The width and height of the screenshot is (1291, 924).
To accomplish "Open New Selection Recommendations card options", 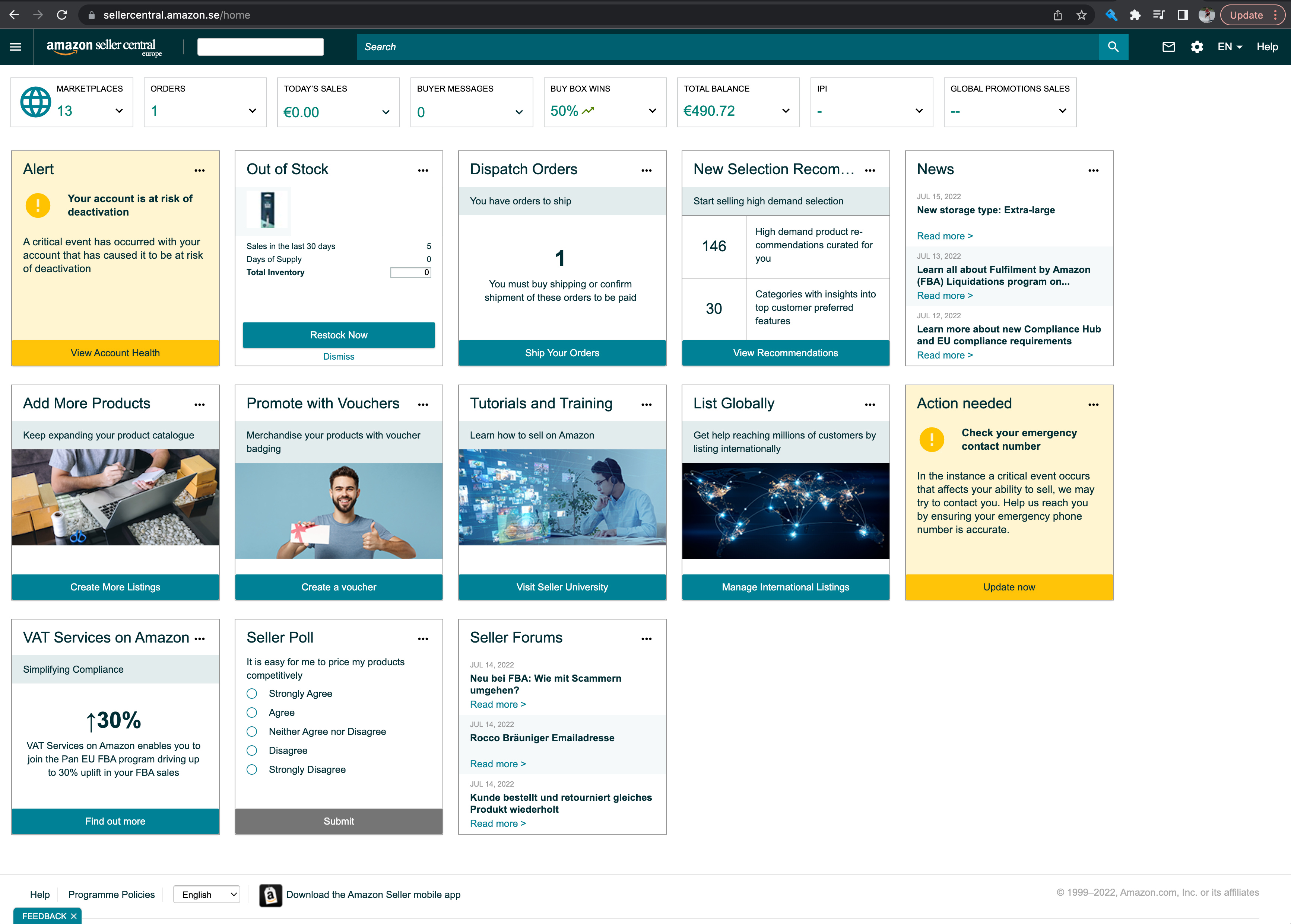I will pos(870,170).
